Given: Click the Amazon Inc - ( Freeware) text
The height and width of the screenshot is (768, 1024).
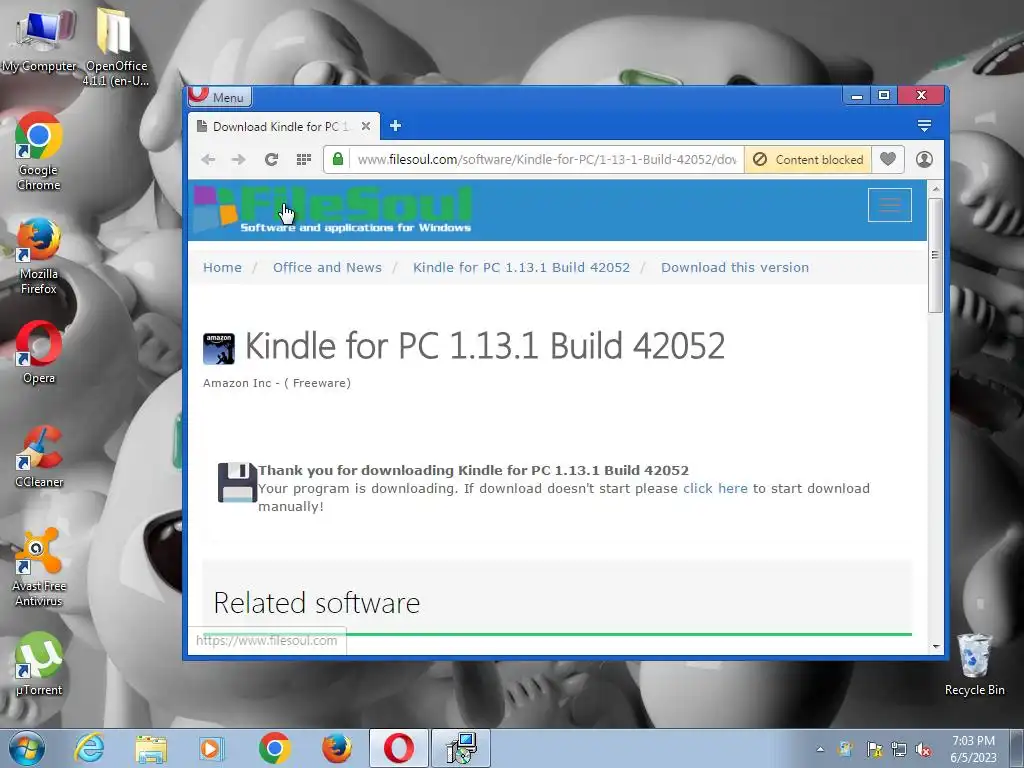Looking at the screenshot, I should point(277,383).
